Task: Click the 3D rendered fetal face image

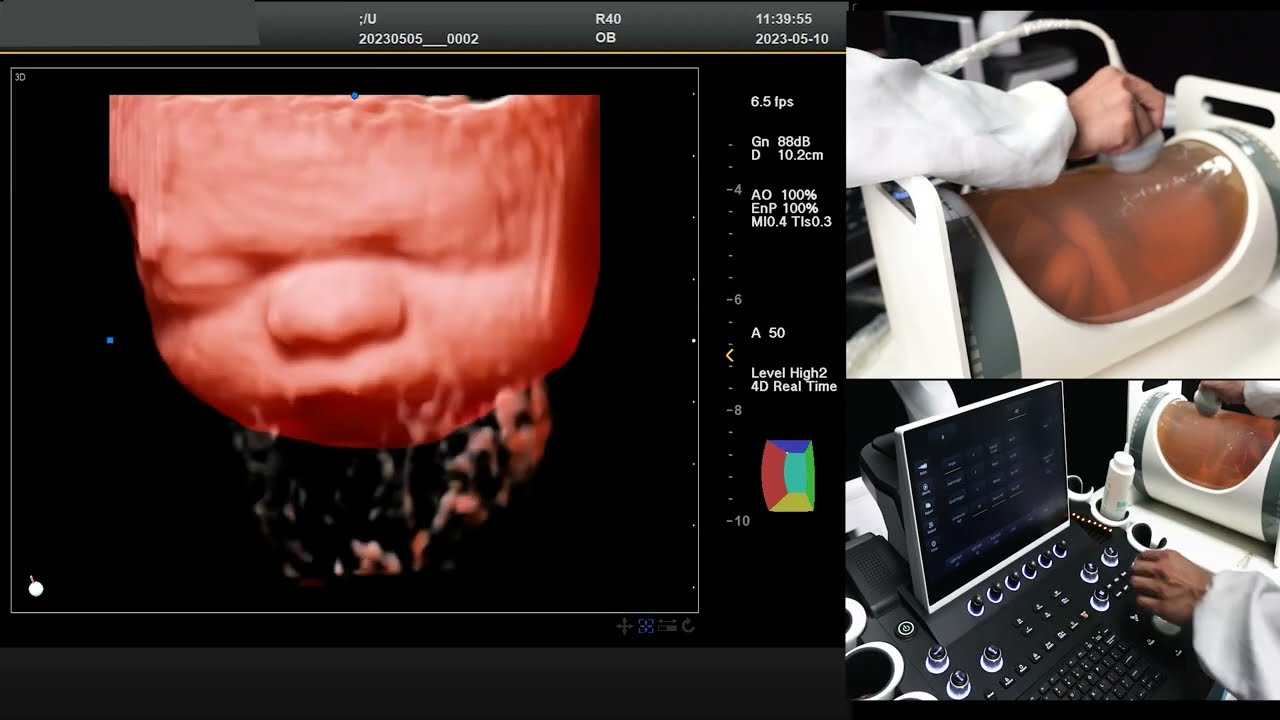Action: pos(355,270)
